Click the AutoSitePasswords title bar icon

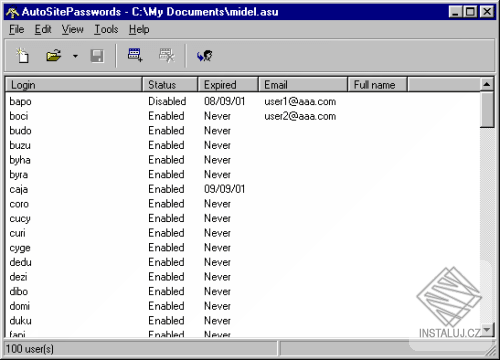[12, 12]
